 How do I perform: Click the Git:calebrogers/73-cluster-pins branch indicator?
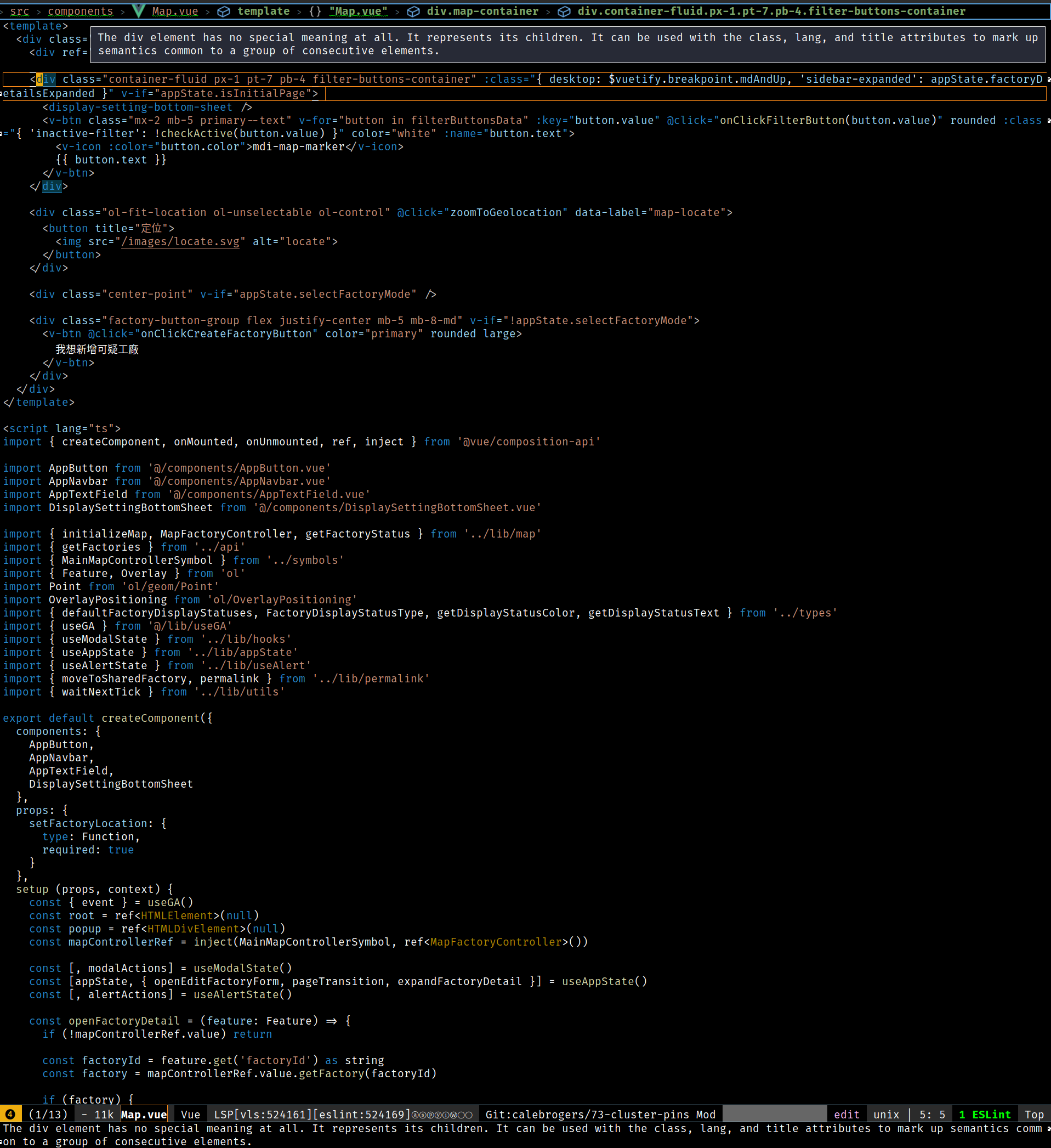click(587, 1115)
